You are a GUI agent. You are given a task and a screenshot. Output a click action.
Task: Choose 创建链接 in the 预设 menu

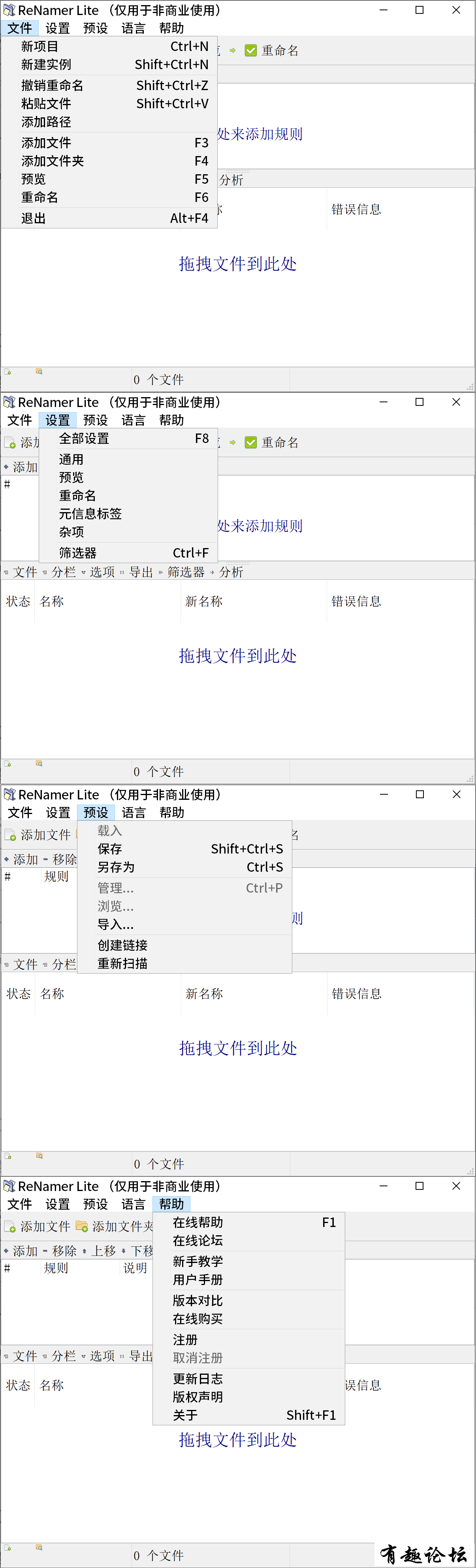click(x=185, y=945)
